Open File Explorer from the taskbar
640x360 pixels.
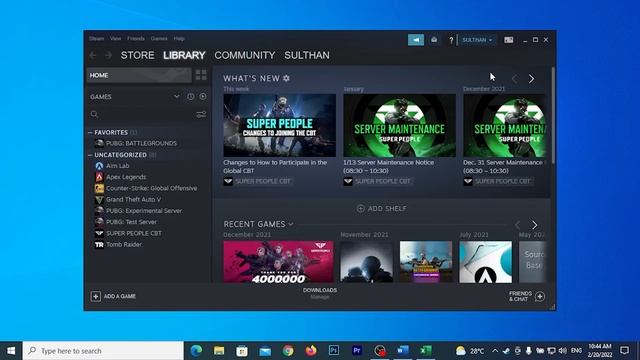(x=219, y=351)
